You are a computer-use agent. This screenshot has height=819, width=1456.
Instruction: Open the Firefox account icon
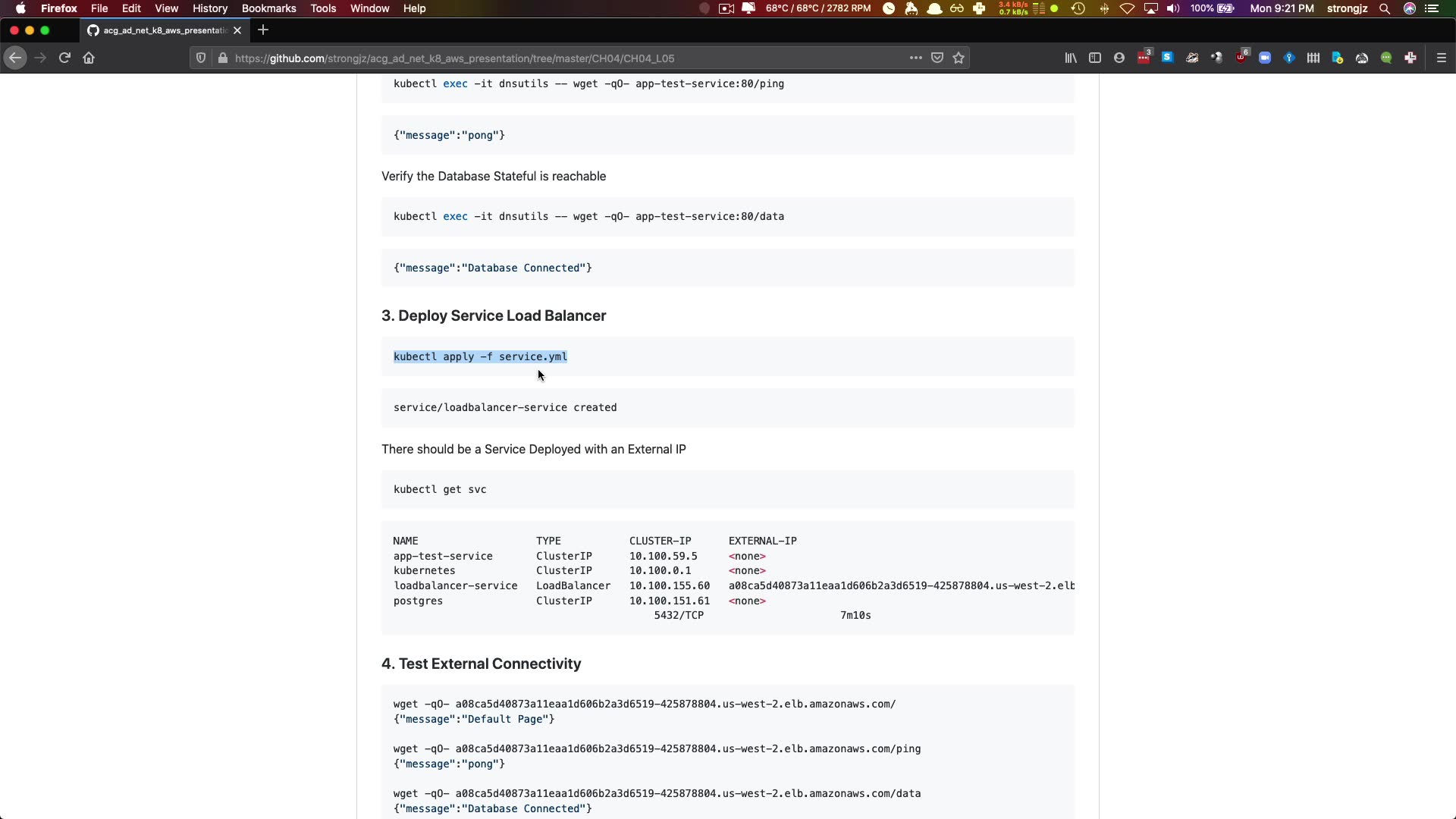(x=1119, y=58)
